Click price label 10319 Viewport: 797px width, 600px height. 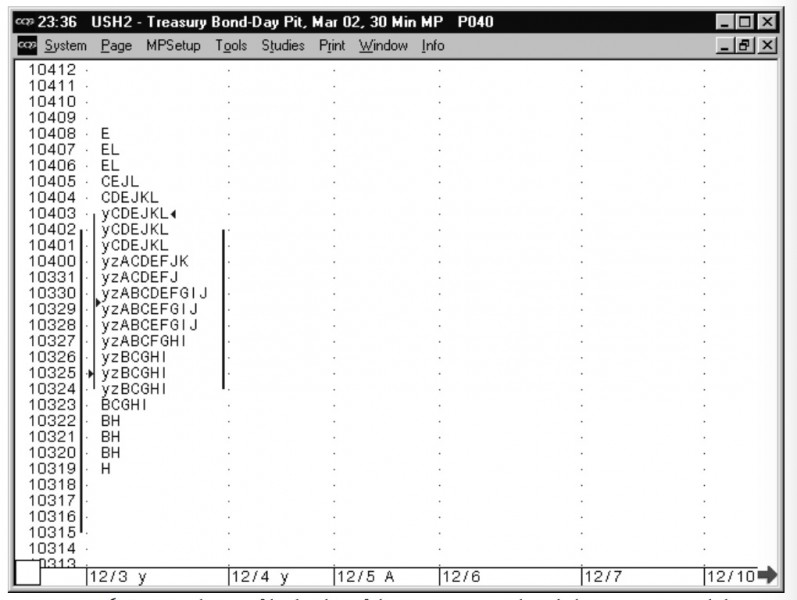click(x=52, y=469)
